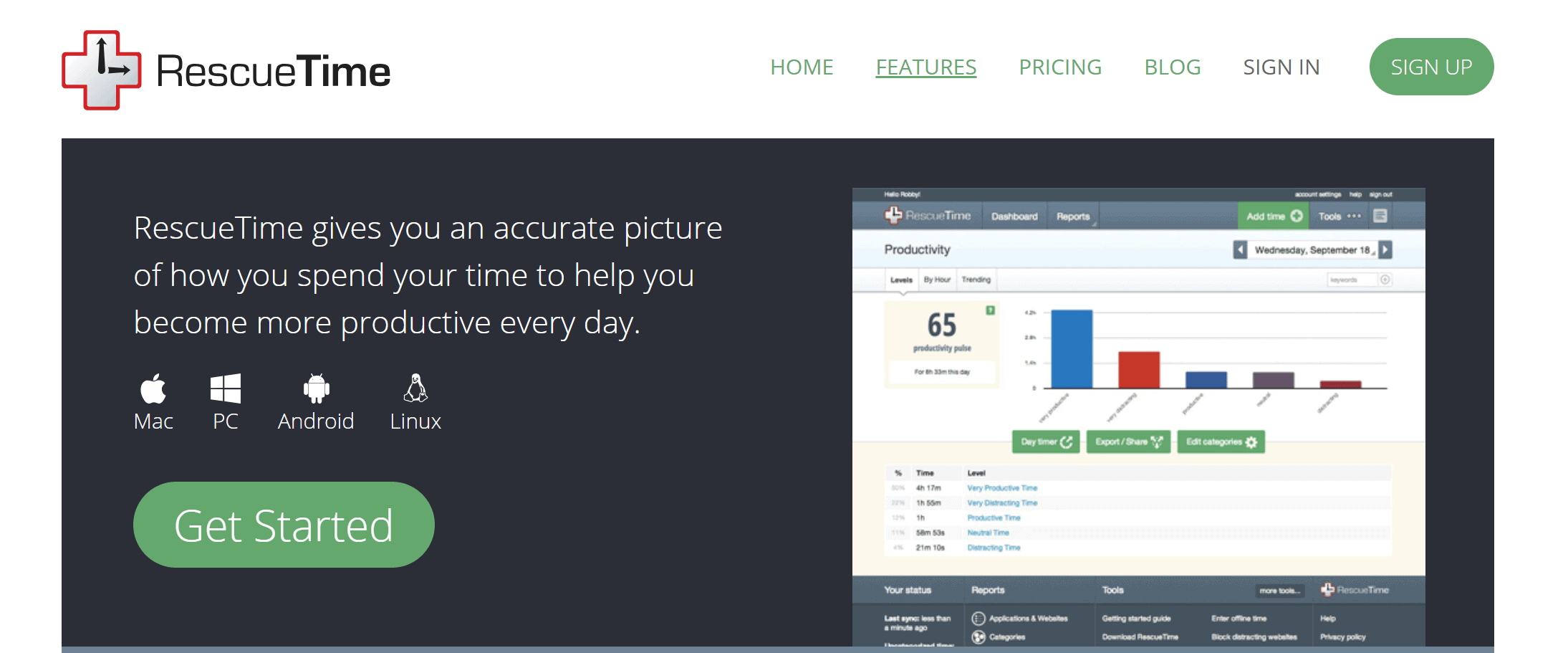Click the Get Started button
Viewport: 1568px width, 653px height.
284,525
